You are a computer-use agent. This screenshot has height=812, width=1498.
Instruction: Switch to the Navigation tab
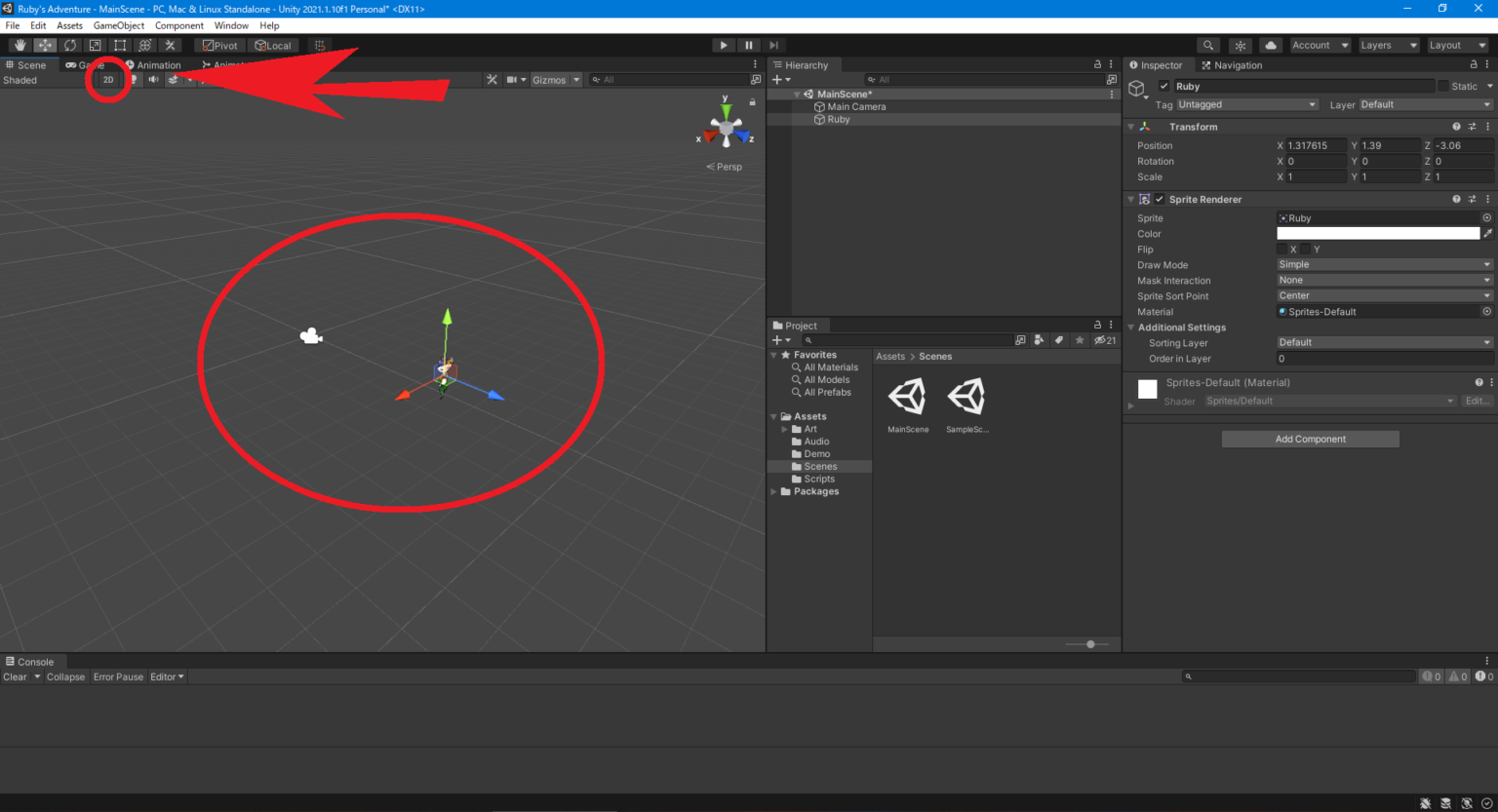coord(1232,65)
